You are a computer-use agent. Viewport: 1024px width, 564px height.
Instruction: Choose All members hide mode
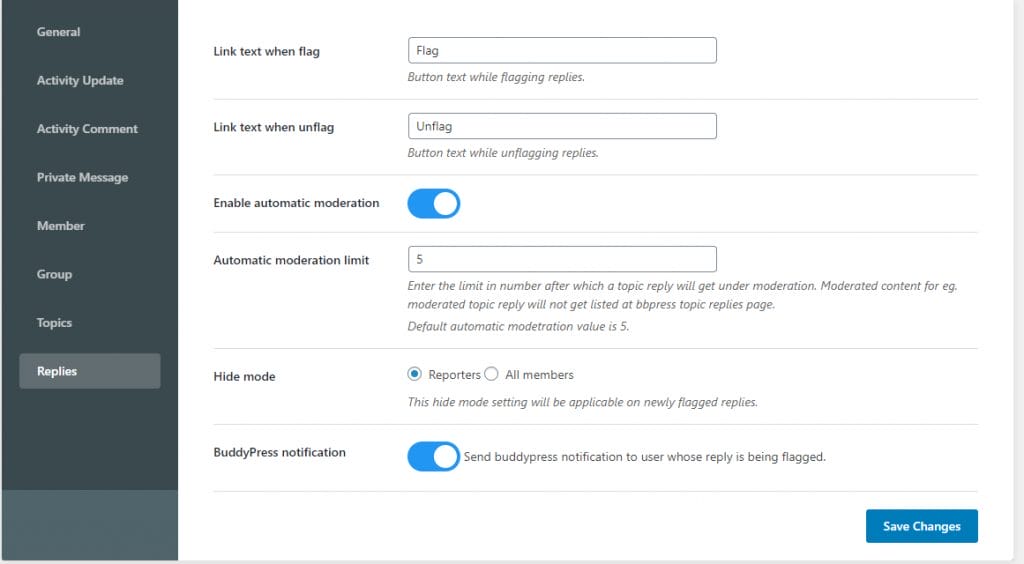tap(491, 374)
